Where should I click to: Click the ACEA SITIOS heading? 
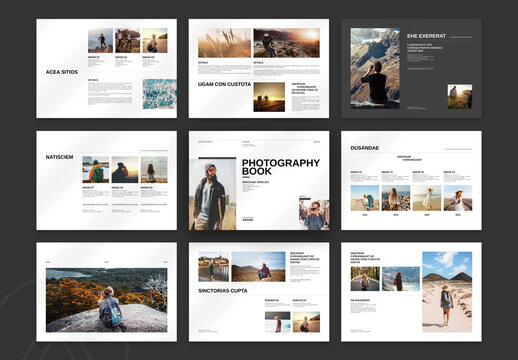click(62, 72)
